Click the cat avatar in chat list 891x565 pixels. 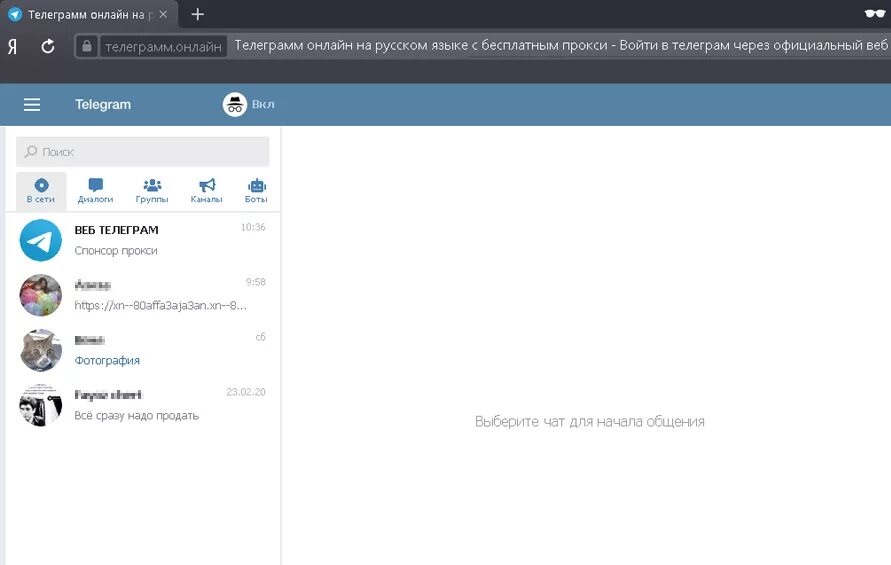click(x=40, y=350)
